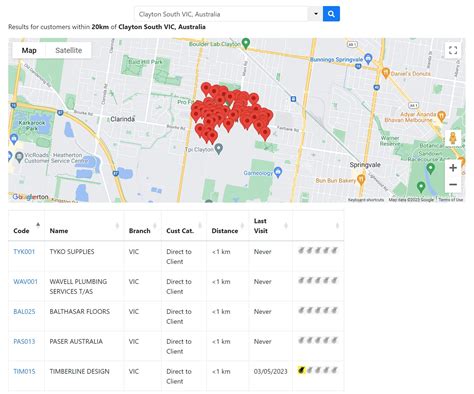Click the WAVELL PLUMBING rating icons

click(318, 280)
